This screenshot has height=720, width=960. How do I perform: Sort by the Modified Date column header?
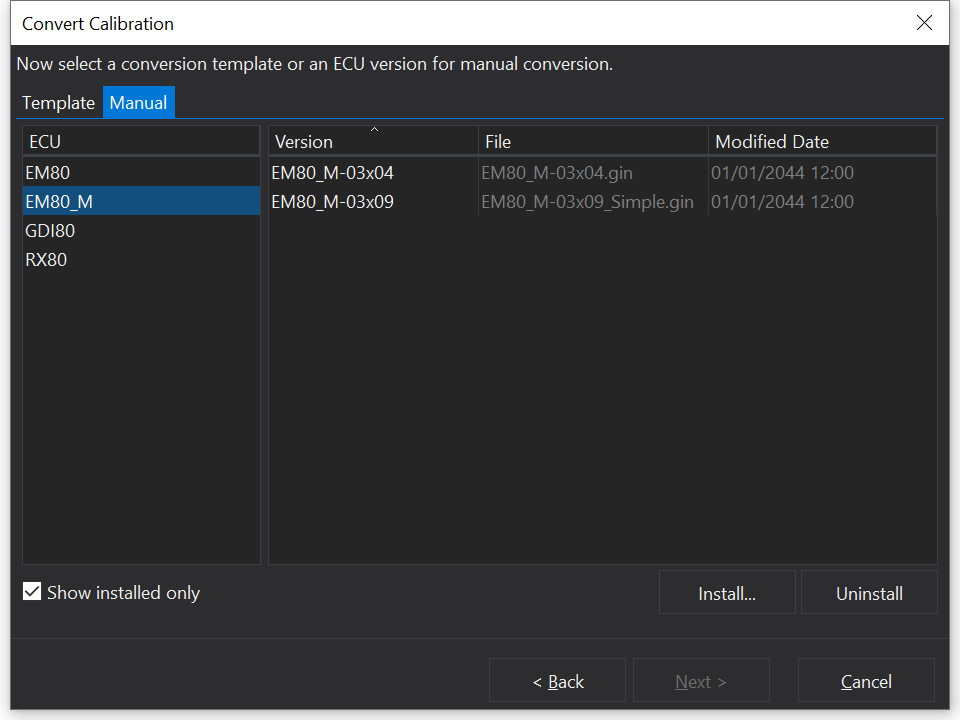(821, 141)
